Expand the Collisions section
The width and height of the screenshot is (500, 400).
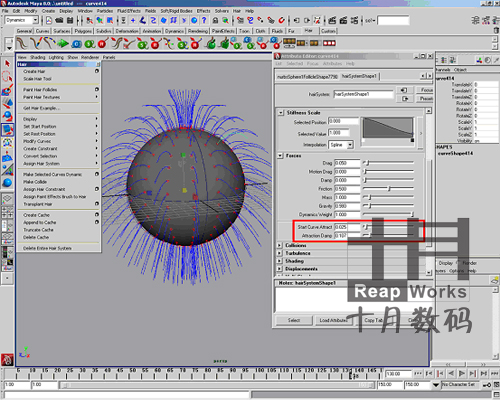pos(280,245)
